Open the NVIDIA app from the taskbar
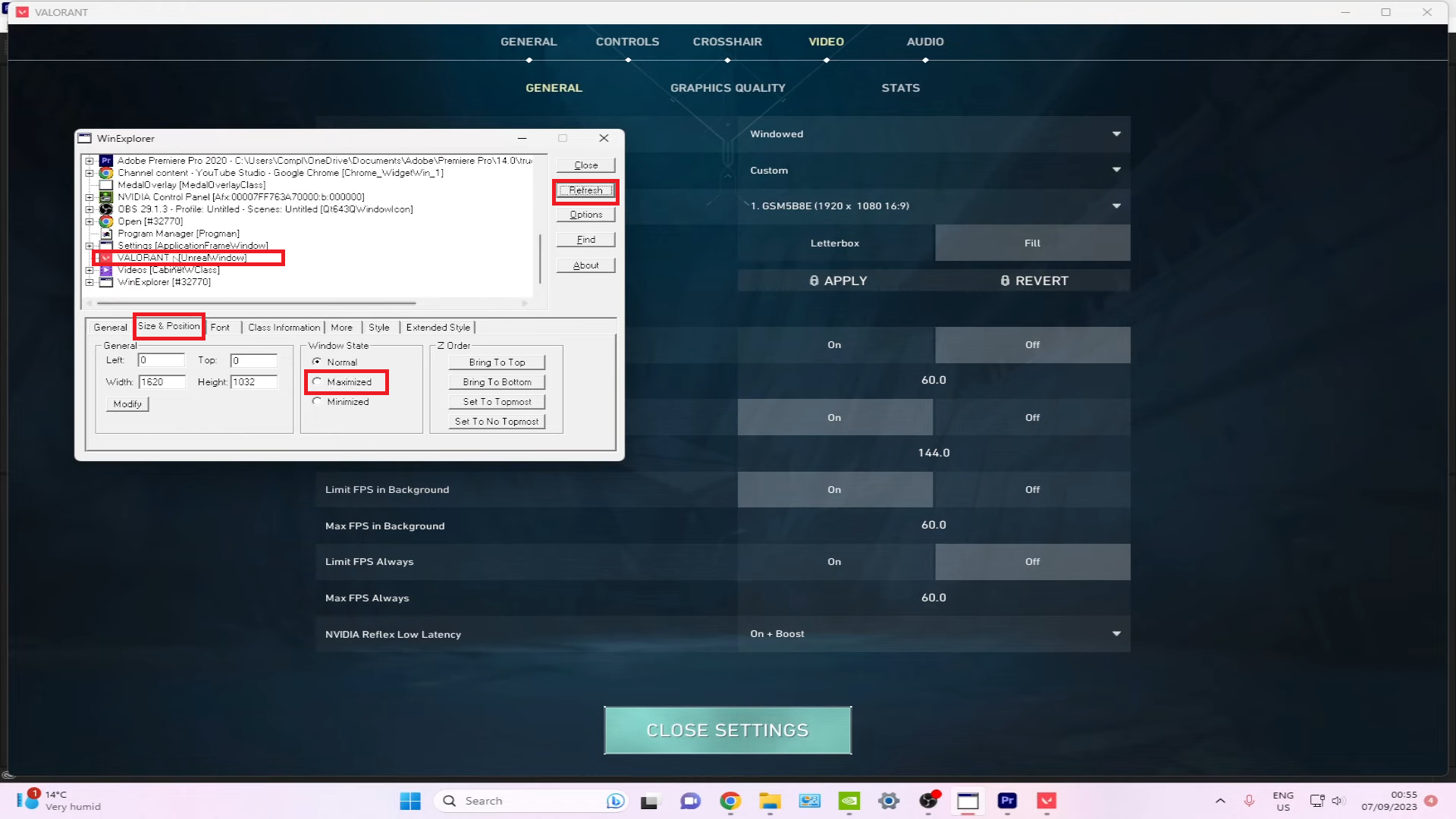 [849, 801]
